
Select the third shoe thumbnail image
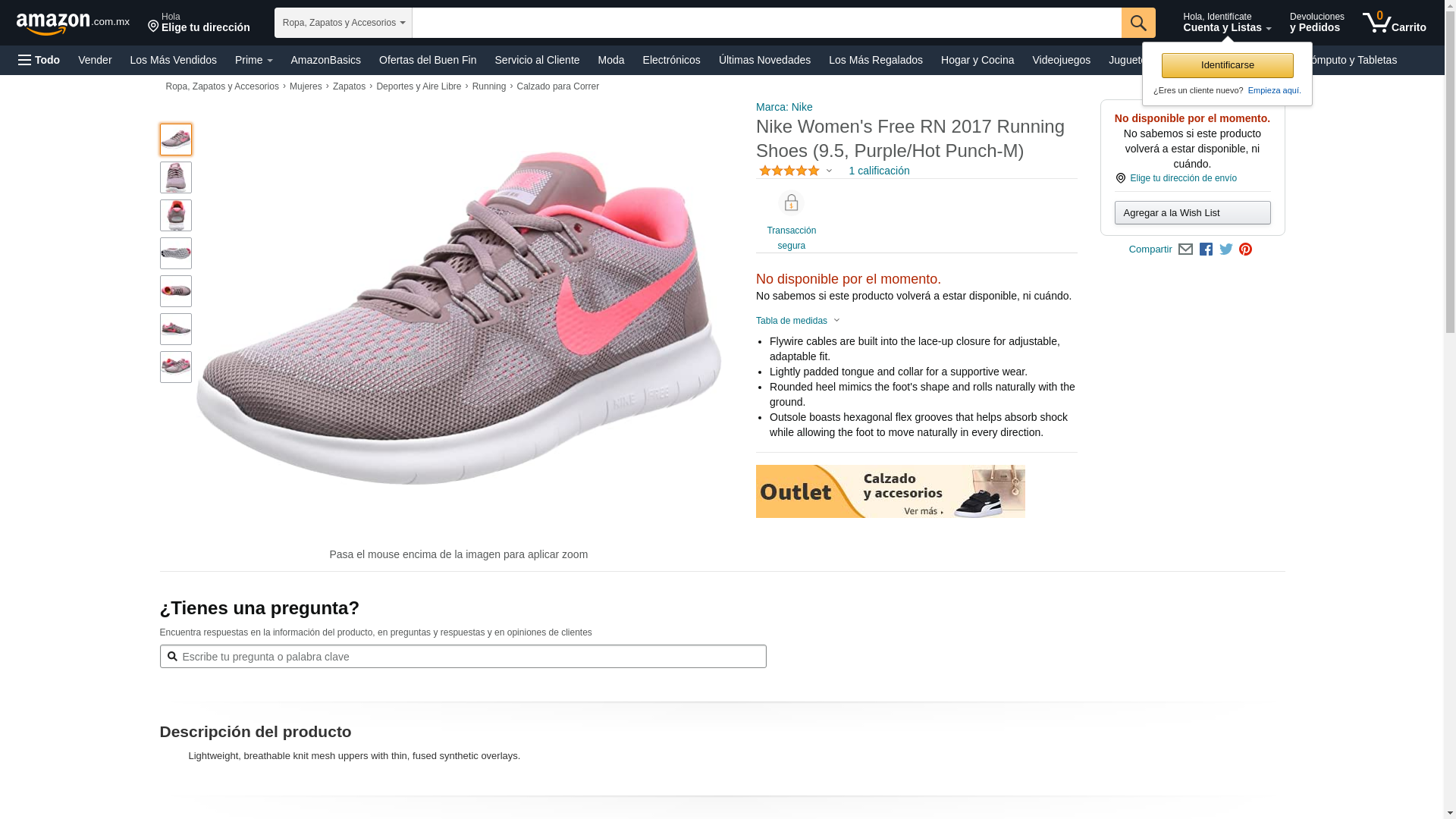point(176,215)
